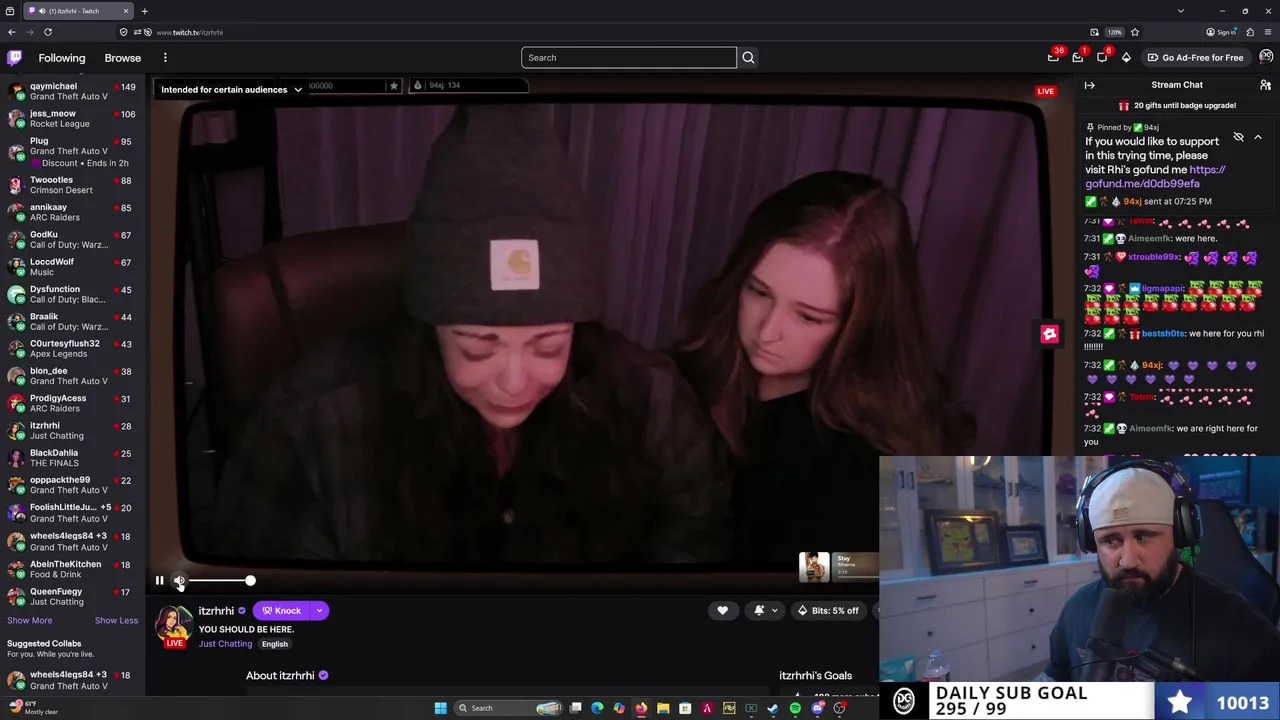The height and width of the screenshot is (720, 1280).
Task: Click the Windows taskbar Search box
Action: (x=509, y=708)
